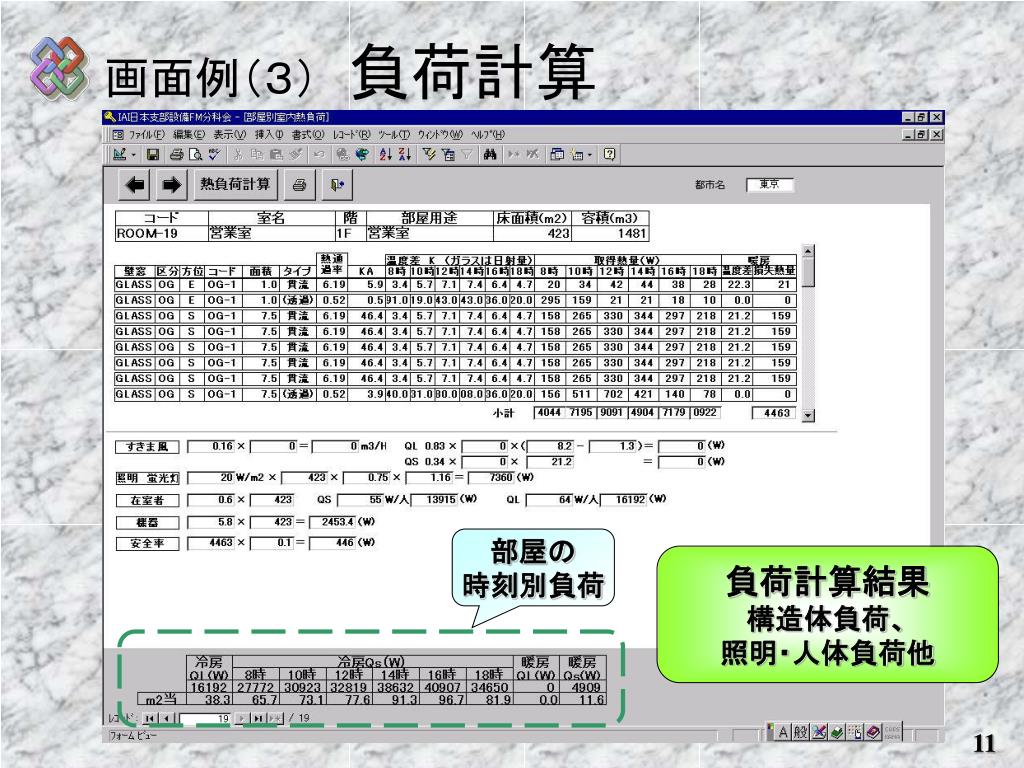The height and width of the screenshot is (768, 1024).
Task: Click the New Object icon
Action: pos(577,155)
